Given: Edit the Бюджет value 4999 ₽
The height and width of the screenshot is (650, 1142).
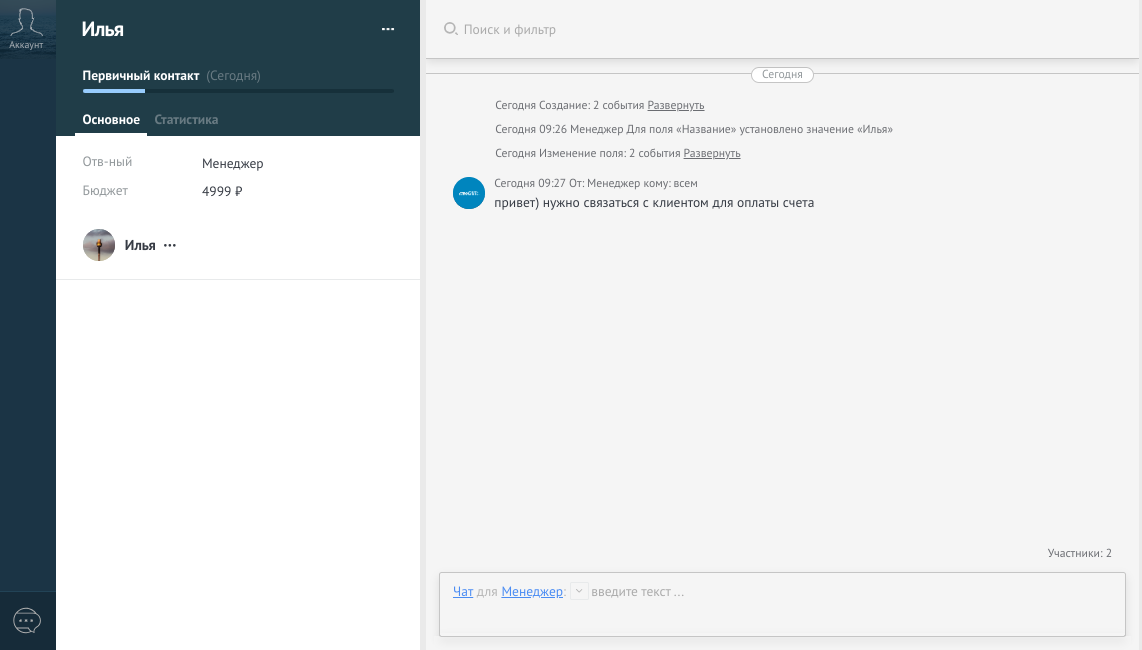Looking at the screenshot, I should pyautogui.click(x=222, y=191).
